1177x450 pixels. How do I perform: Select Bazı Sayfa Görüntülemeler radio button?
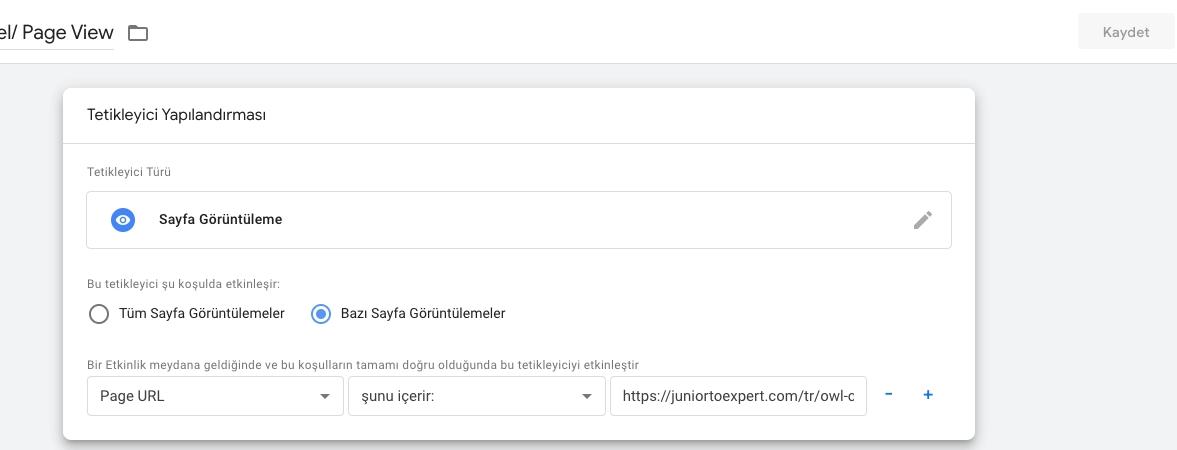coord(321,314)
